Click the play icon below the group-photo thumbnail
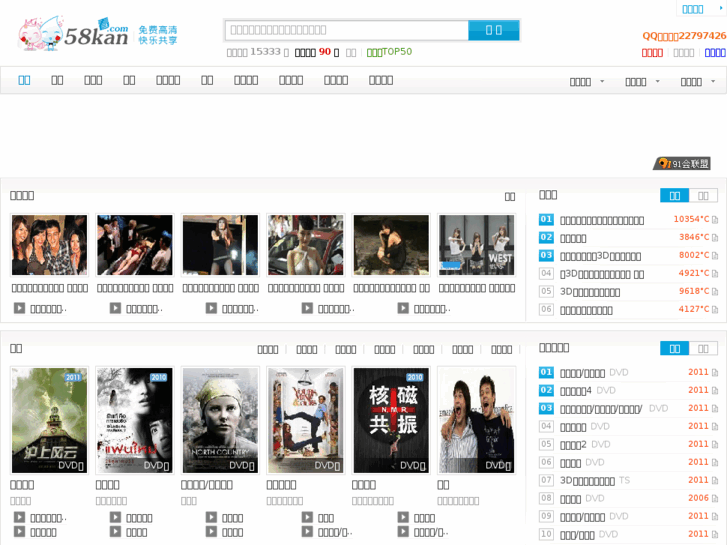This screenshot has width=727, height=545. tap(19, 308)
